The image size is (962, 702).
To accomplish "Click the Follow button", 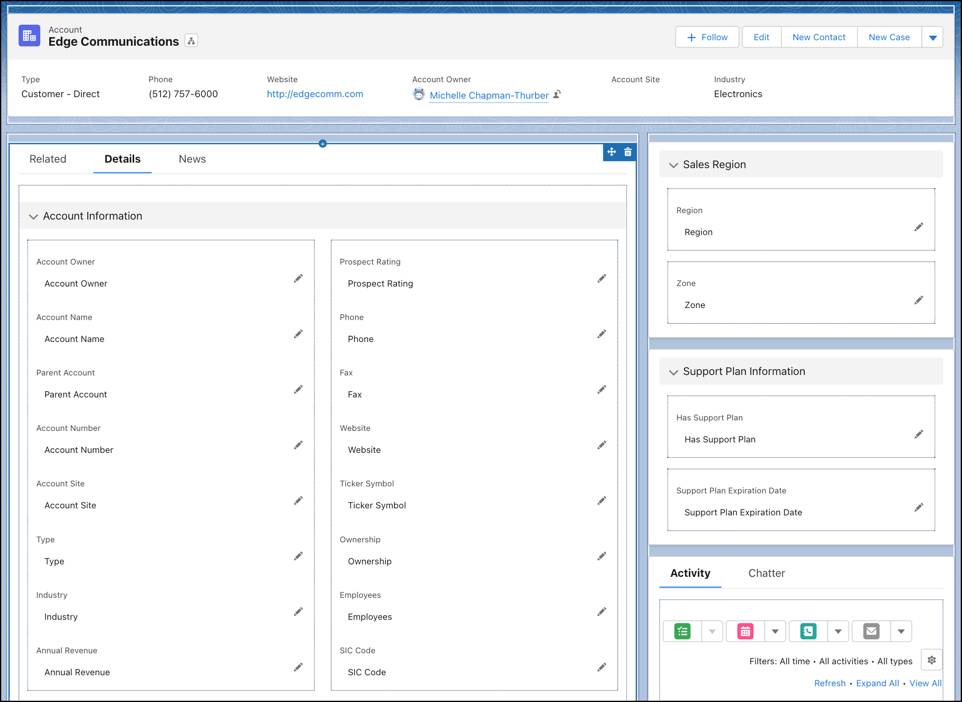I will (x=707, y=37).
